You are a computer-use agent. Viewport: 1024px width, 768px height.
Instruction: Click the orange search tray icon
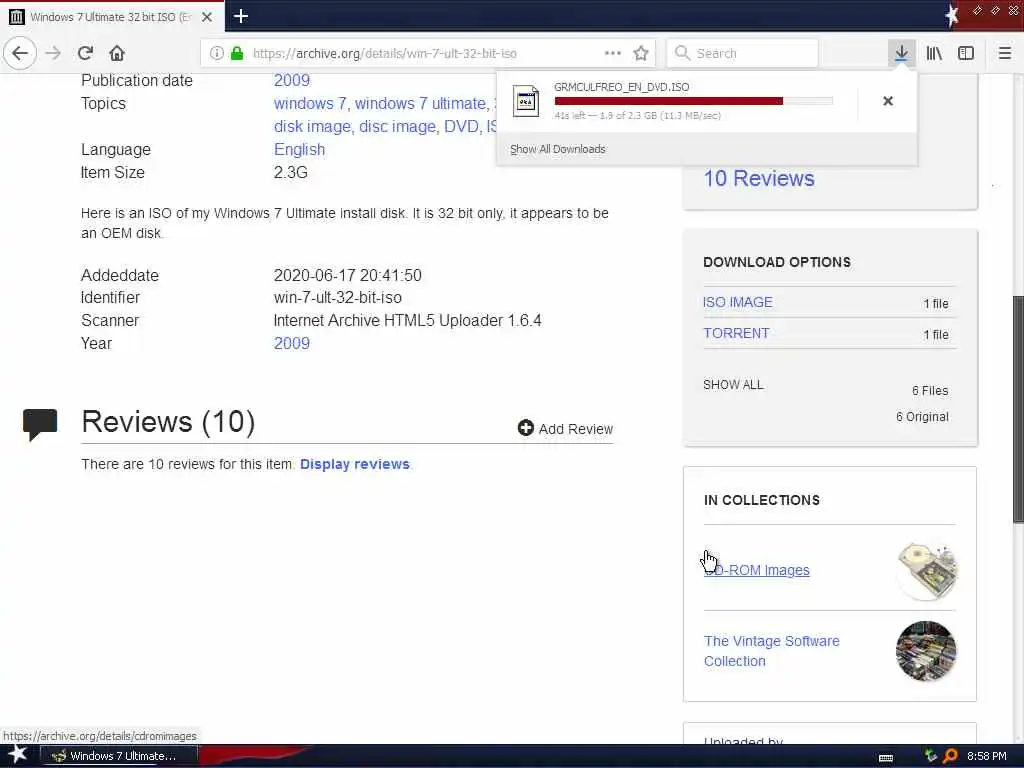point(950,756)
